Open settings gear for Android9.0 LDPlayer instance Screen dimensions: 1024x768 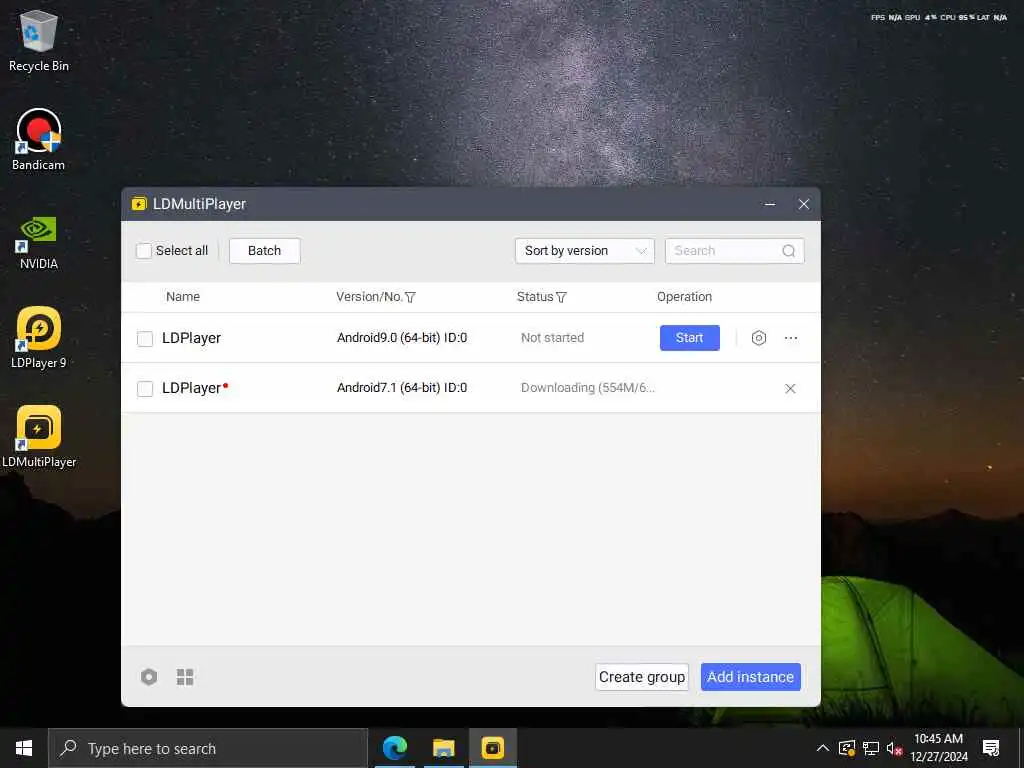coord(758,338)
